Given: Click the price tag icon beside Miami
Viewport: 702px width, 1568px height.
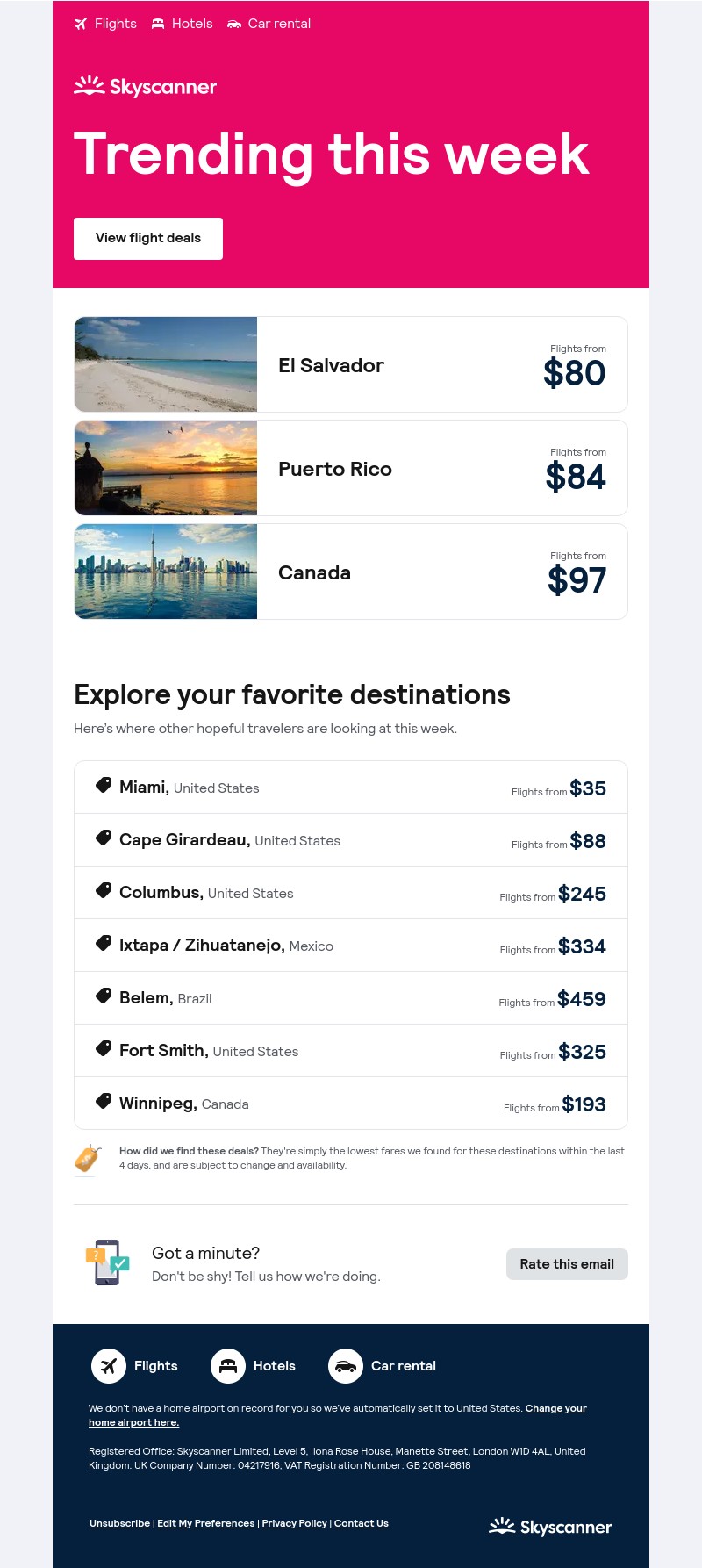Looking at the screenshot, I should pyautogui.click(x=104, y=786).
